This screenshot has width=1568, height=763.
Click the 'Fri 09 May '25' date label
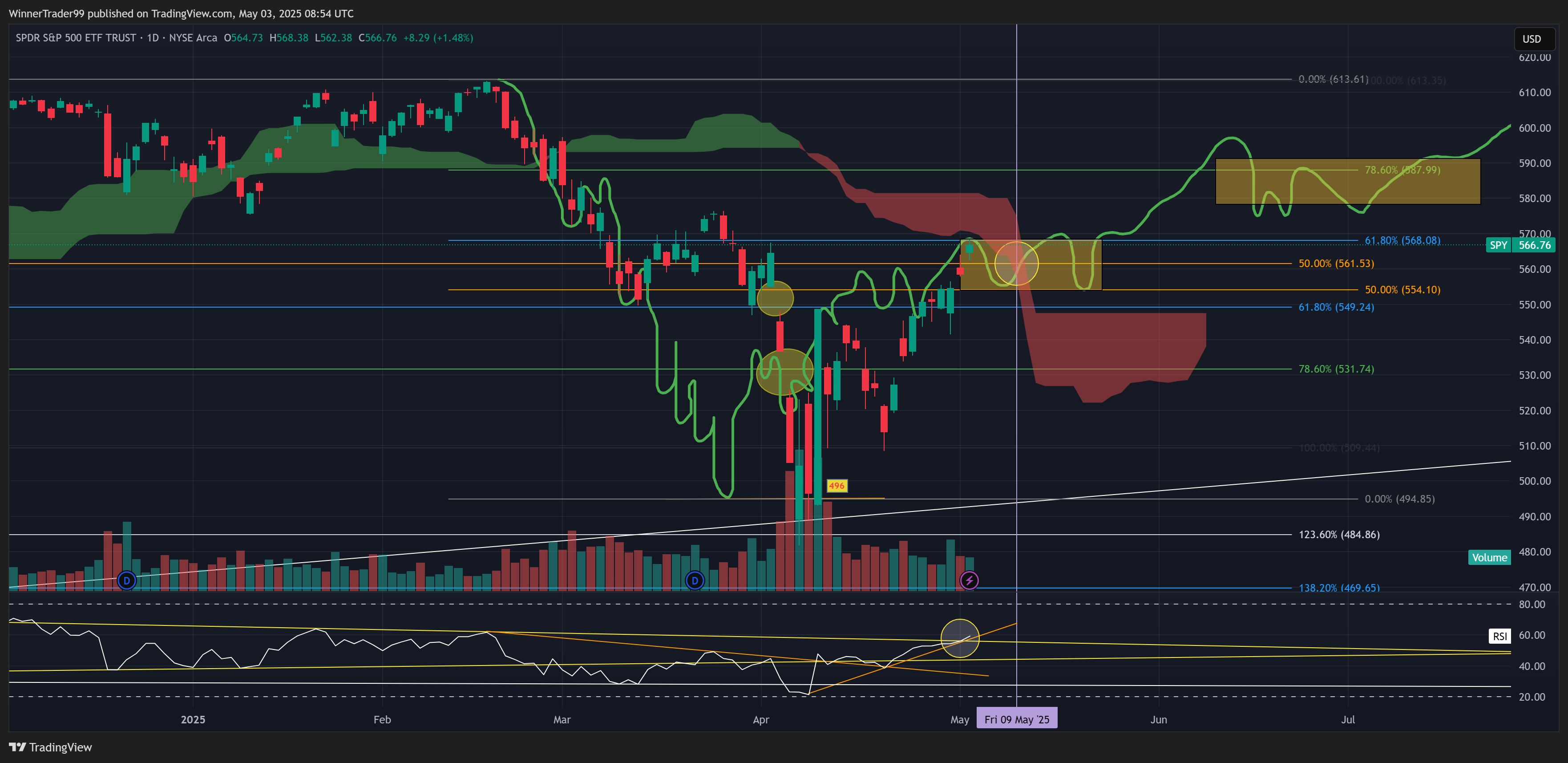[x=1017, y=719]
